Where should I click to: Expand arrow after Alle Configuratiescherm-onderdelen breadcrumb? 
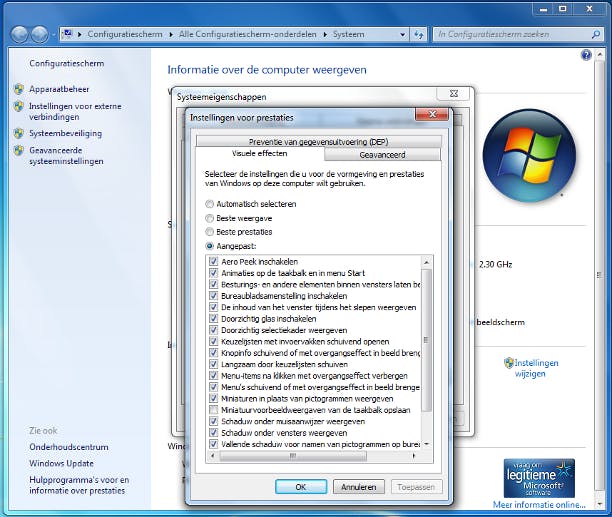pos(325,34)
